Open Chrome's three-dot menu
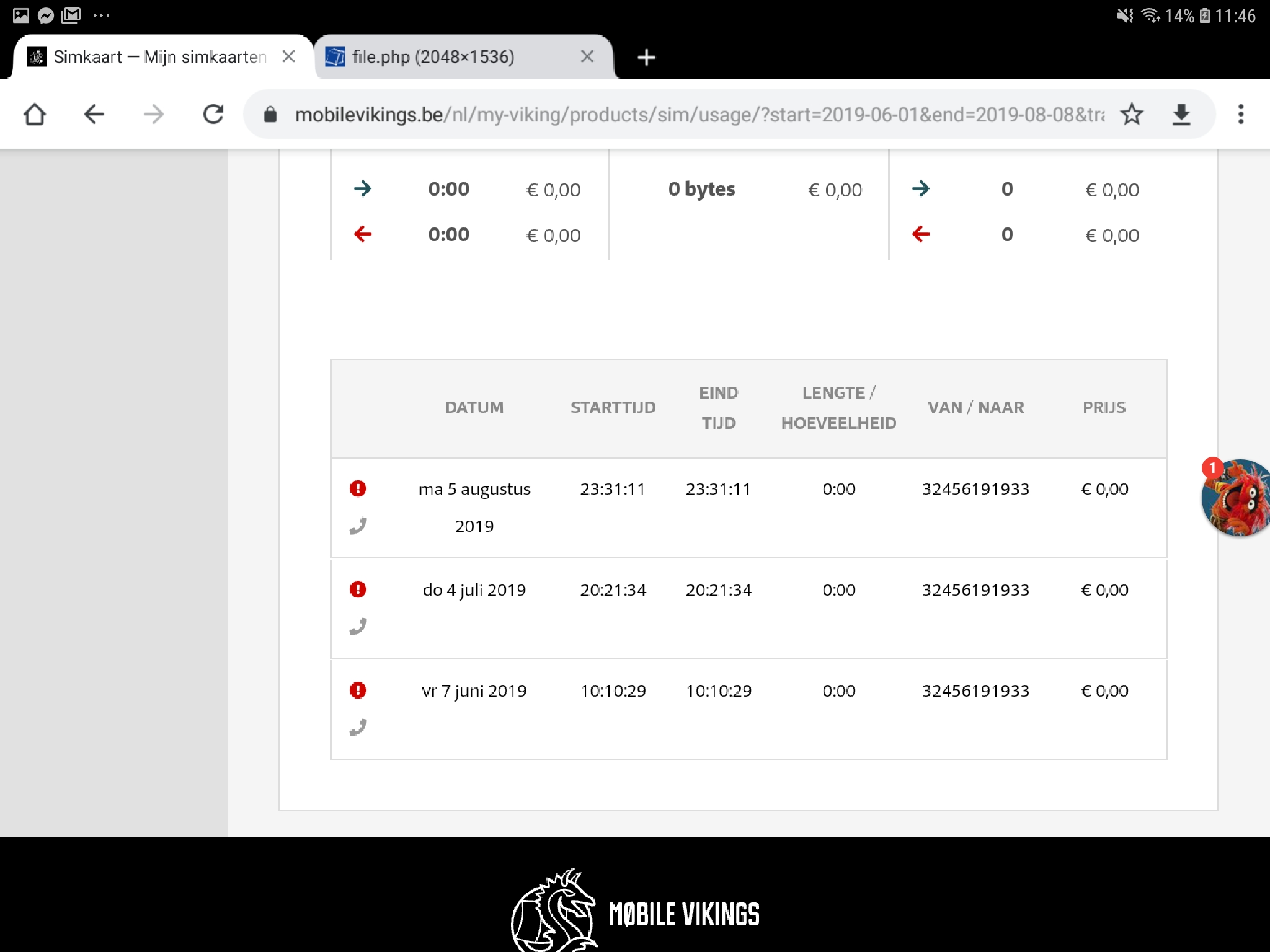This screenshot has height=952, width=1270. (1241, 115)
